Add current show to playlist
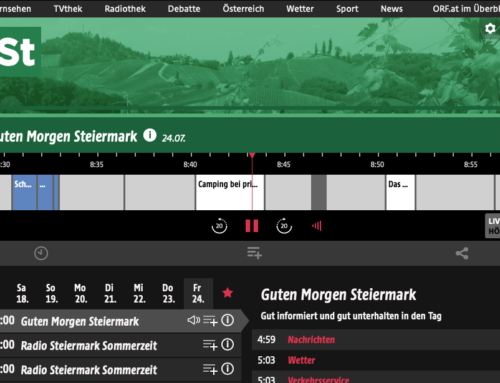The width and height of the screenshot is (500, 383). [254, 253]
